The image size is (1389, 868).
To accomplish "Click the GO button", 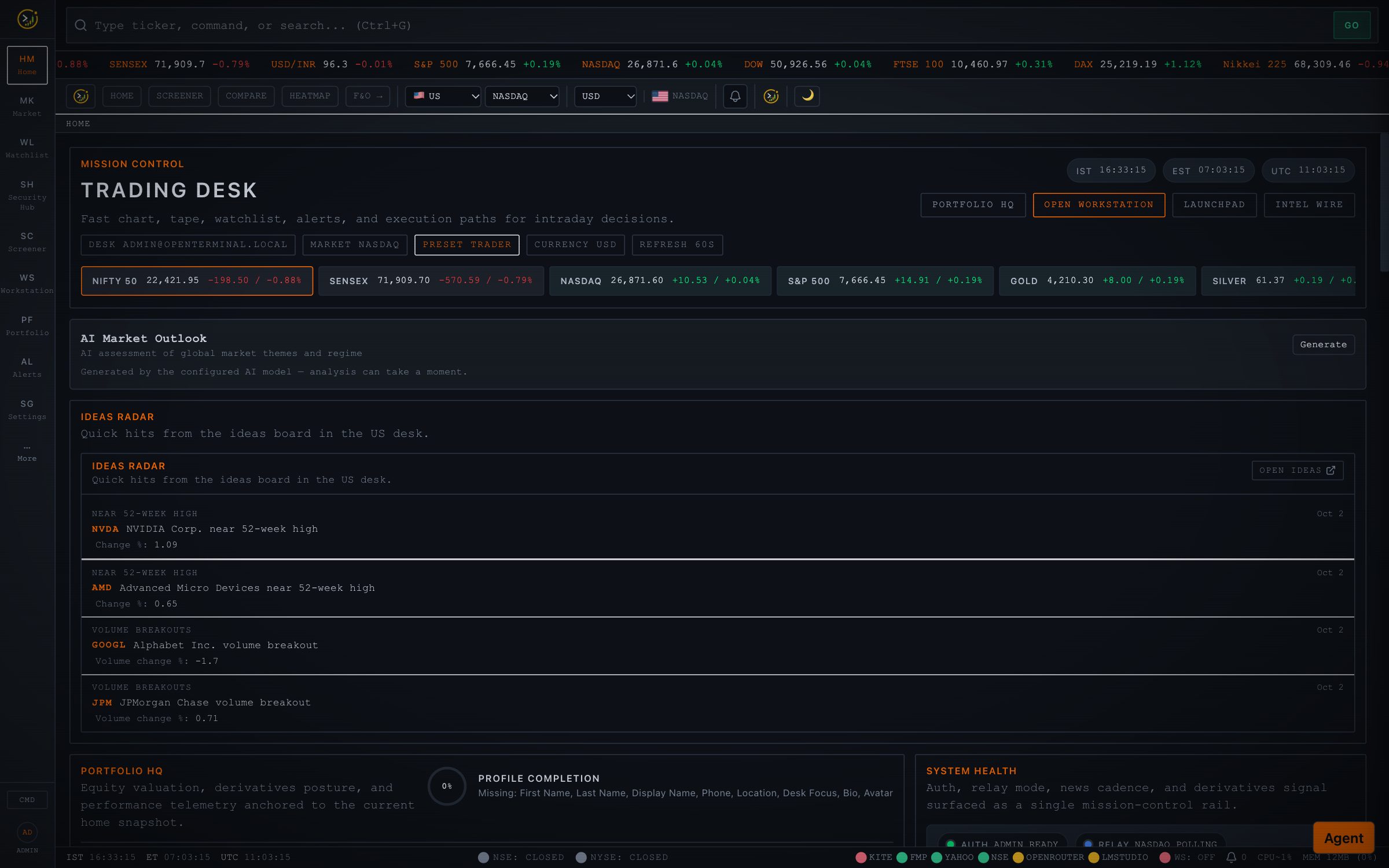I will point(1351,25).
